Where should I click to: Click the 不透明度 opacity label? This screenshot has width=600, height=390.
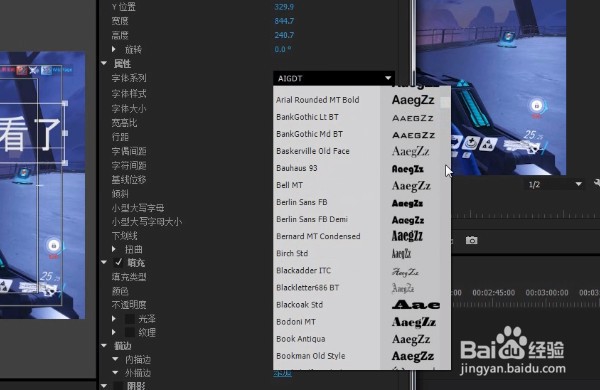(x=129, y=305)
